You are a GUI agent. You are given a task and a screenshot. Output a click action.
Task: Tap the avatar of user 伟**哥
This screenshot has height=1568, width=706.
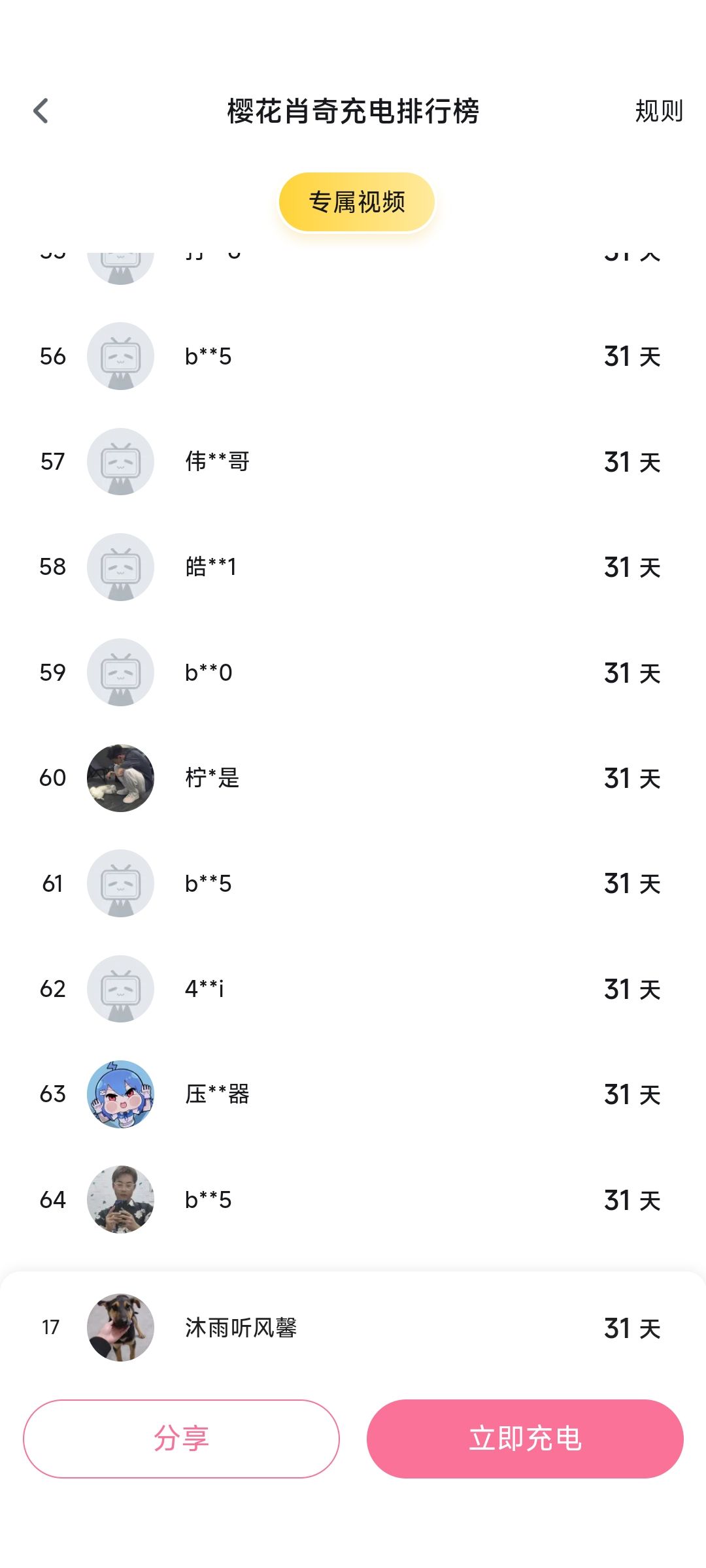tap(120, 461)
